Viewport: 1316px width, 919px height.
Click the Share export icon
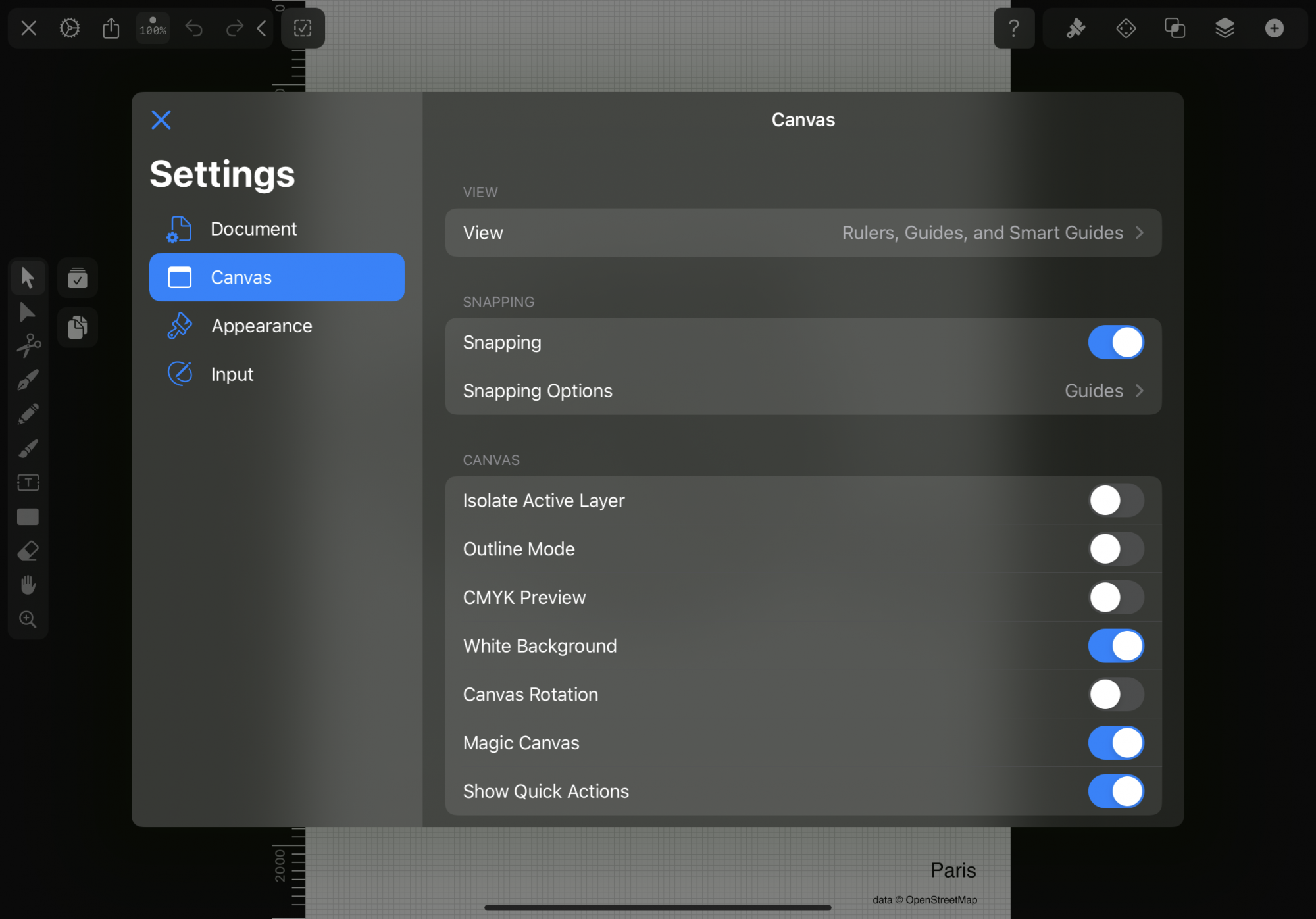coord(111,28)
